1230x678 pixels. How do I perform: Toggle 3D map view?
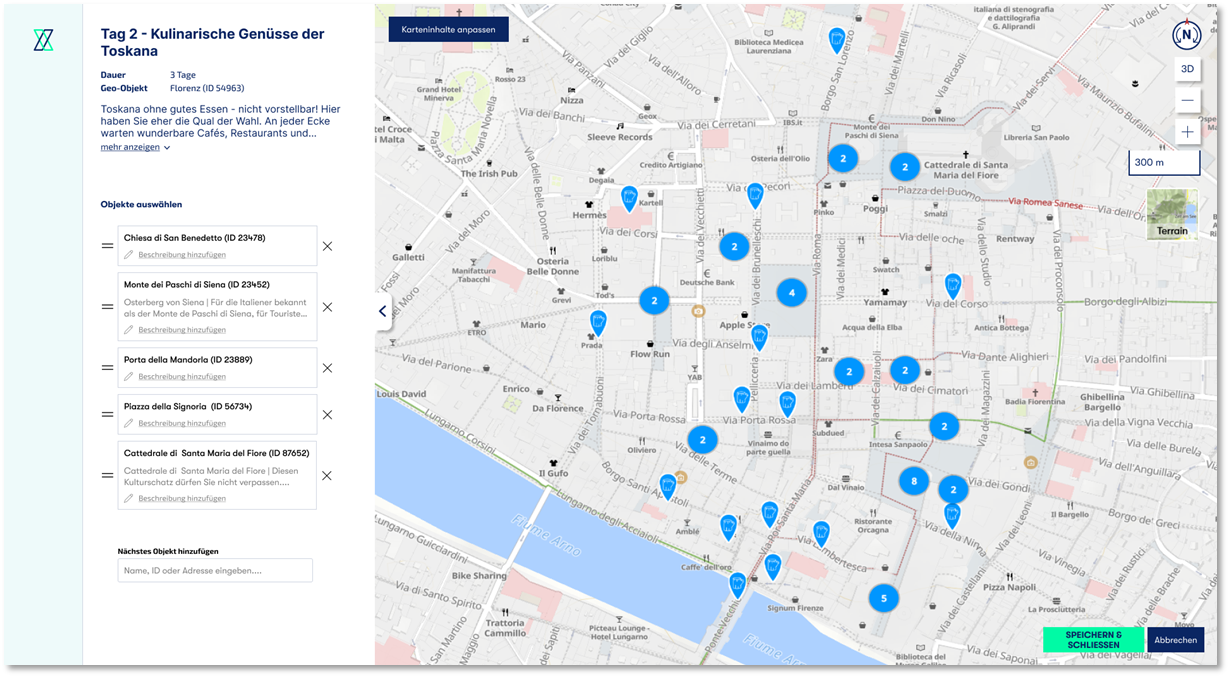pos(1187,69)
